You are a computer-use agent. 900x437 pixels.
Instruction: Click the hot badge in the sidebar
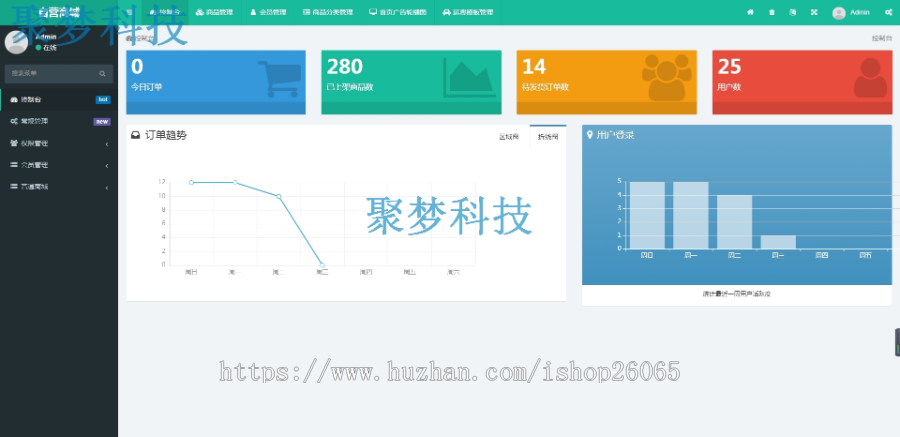click(103, 99)
